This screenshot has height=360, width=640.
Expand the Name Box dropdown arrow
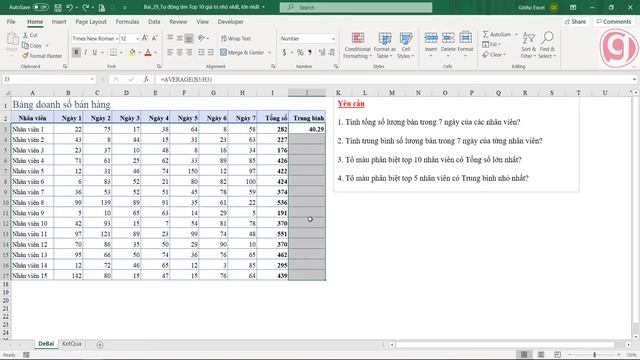(x=92, y=80)
